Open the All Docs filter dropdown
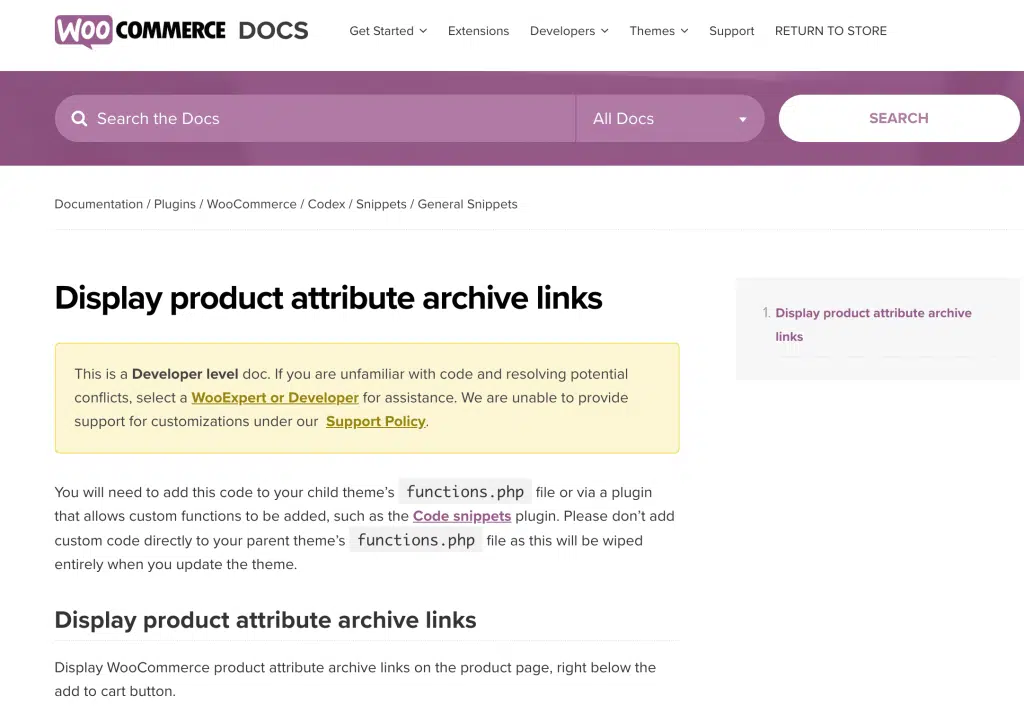Viewport: 1024px width, 713px height. pos(670,118)
